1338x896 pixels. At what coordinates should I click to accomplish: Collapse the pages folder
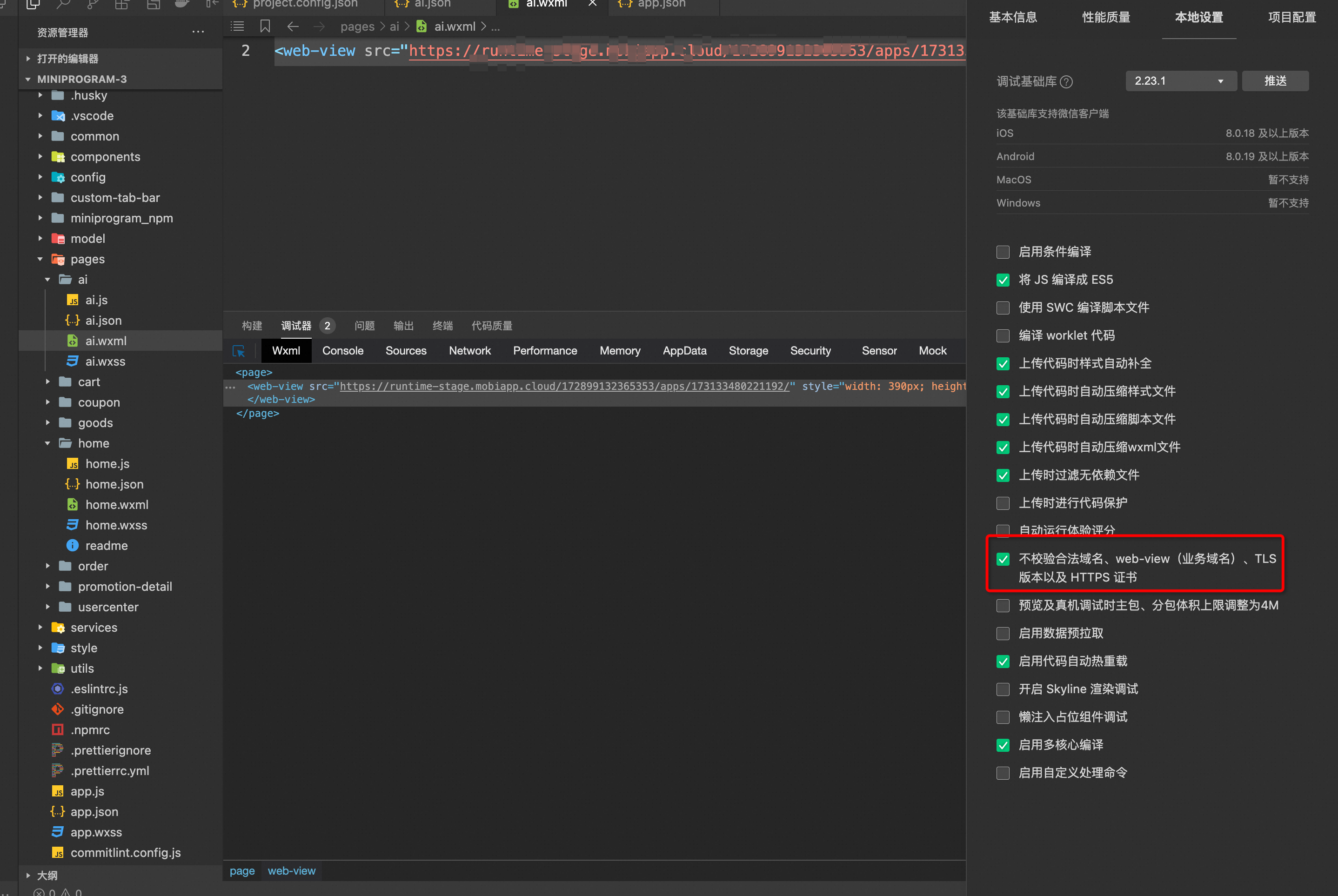point(40,259)
